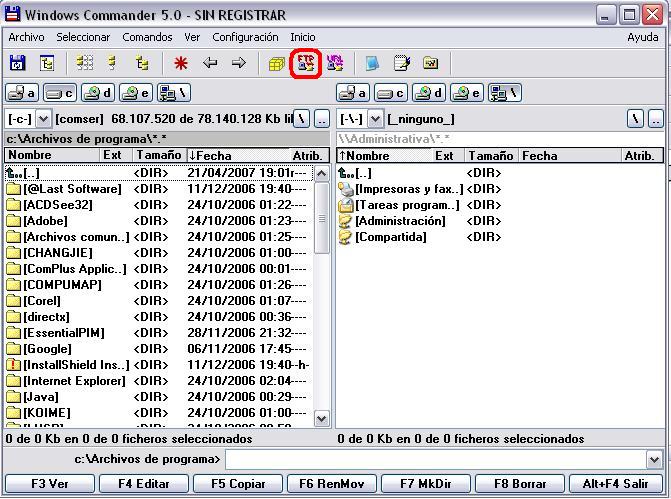Open the Inicio menu
This screenshot has height=499, width=671.
pyautogui.click(x=303, y=37)
